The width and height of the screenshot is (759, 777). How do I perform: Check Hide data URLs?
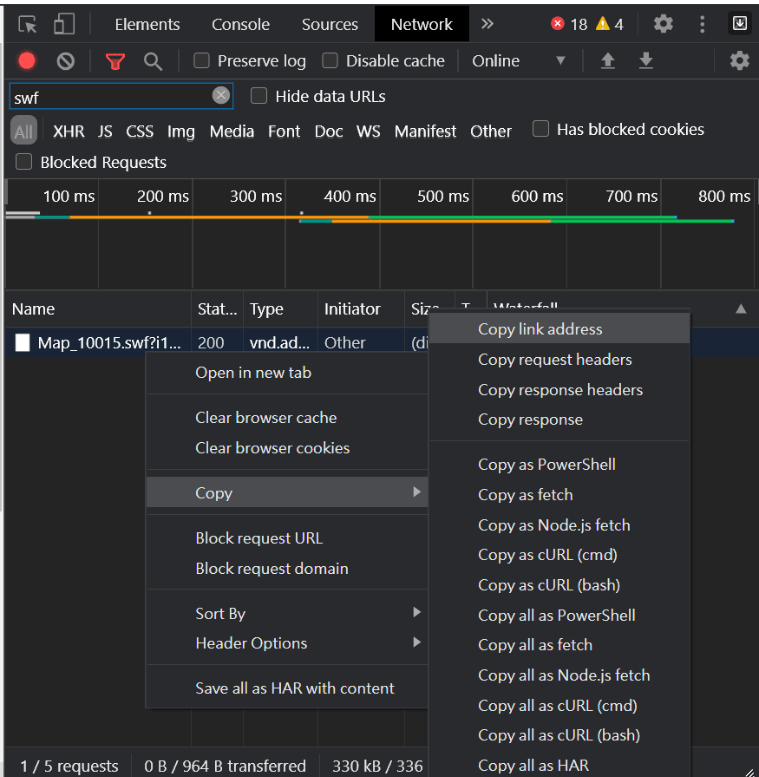click(x=259, y=96)
